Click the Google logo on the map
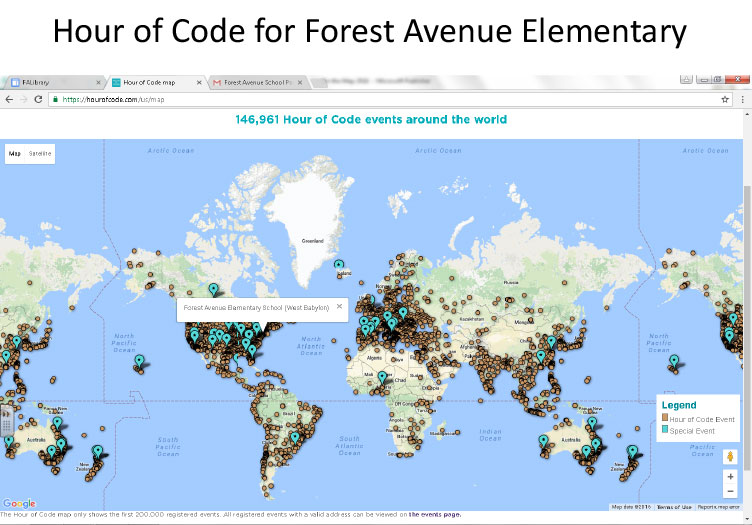The width and height of the screenshot is (752, 525). coord(19,503)
